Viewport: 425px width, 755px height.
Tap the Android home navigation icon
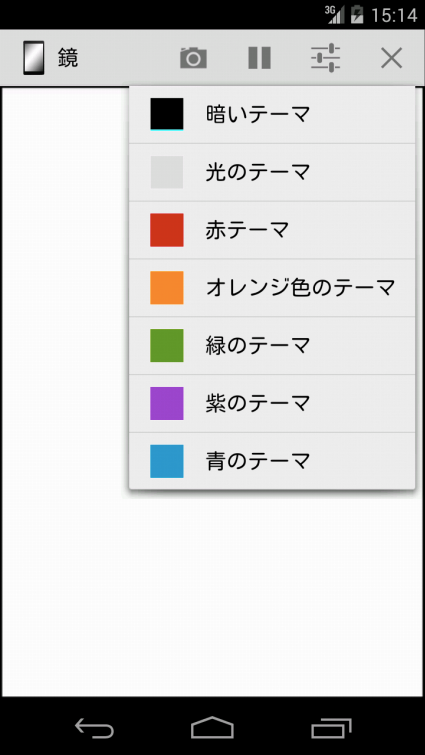[212, 727]
